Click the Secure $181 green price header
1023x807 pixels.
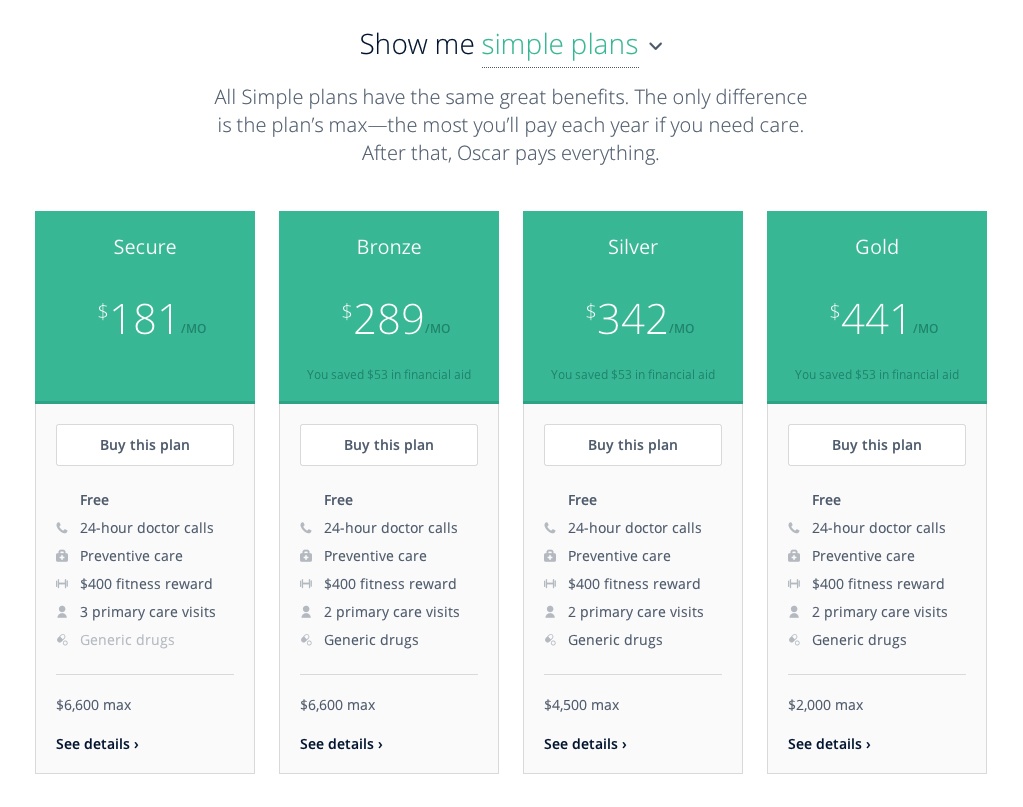[145, 307]
